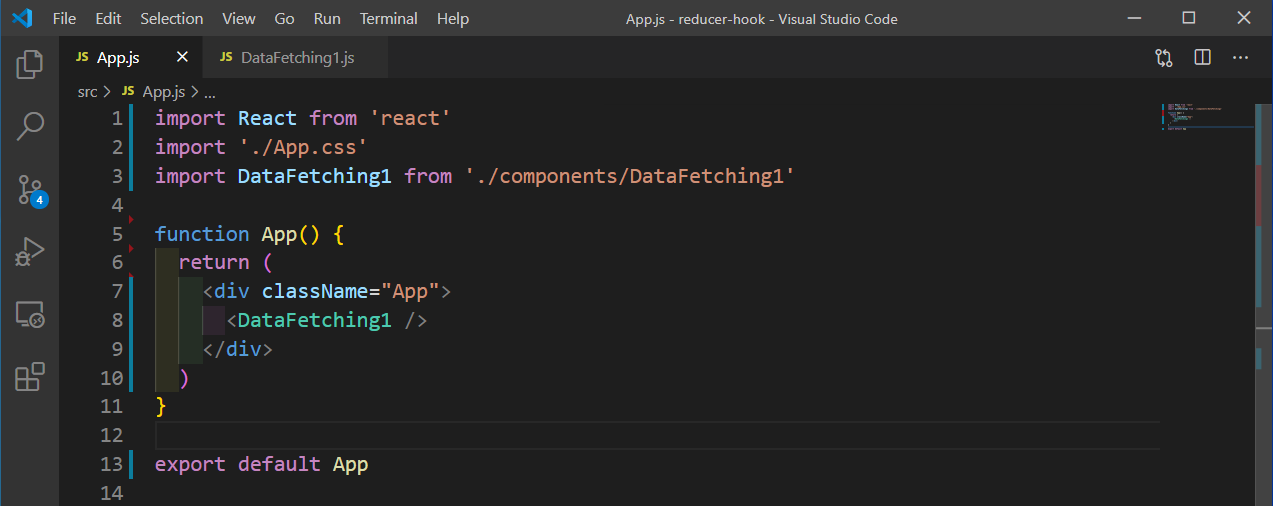Maximize the Visual Studio Code window

[x=1189, y=18]
